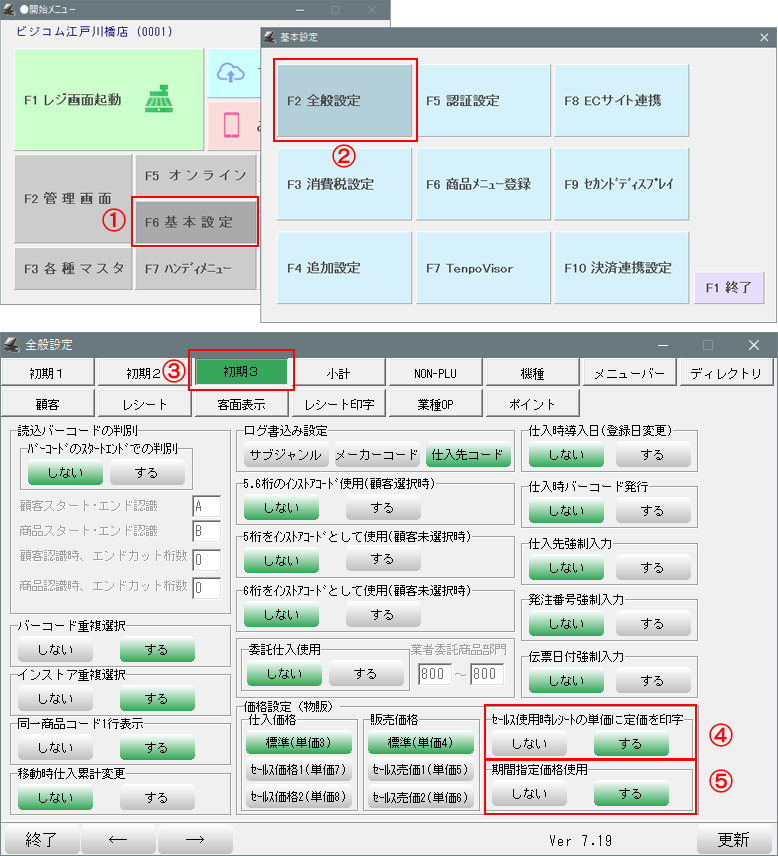Enable する for 仕入時バーコード発行

click(652, 510)
